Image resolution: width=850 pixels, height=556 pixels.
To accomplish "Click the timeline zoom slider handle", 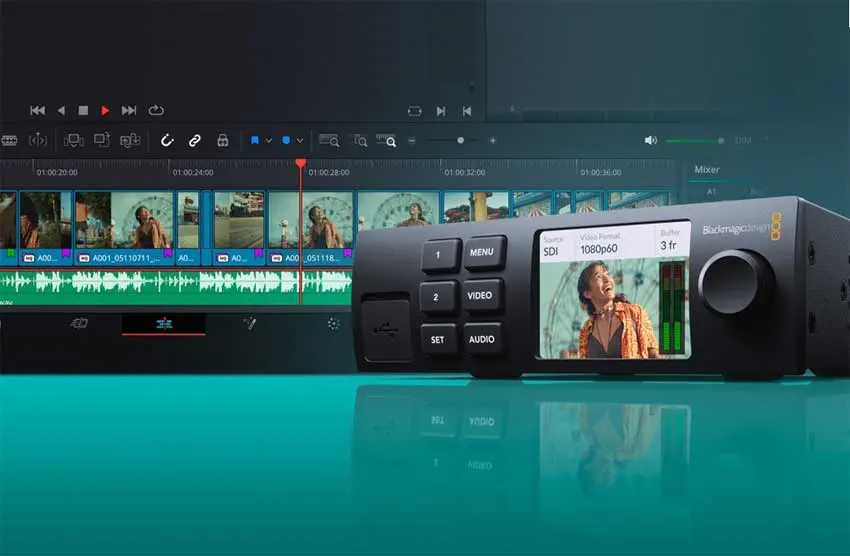I will coord(460,140).
